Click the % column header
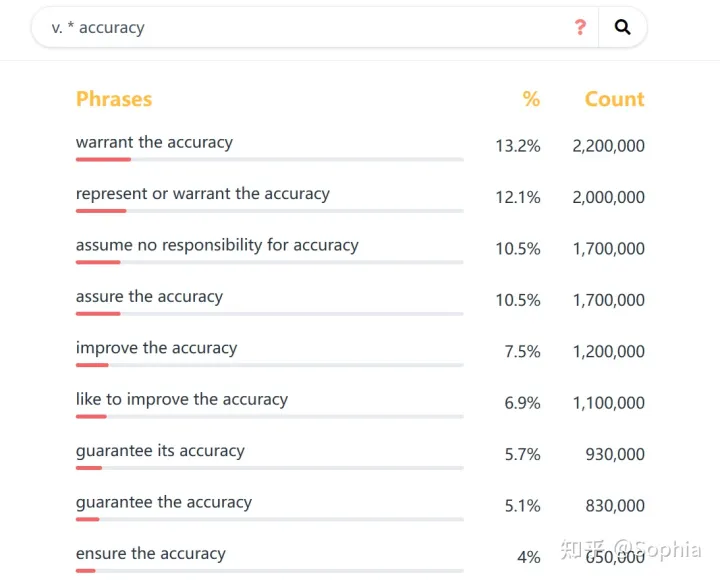 point(531,99)
